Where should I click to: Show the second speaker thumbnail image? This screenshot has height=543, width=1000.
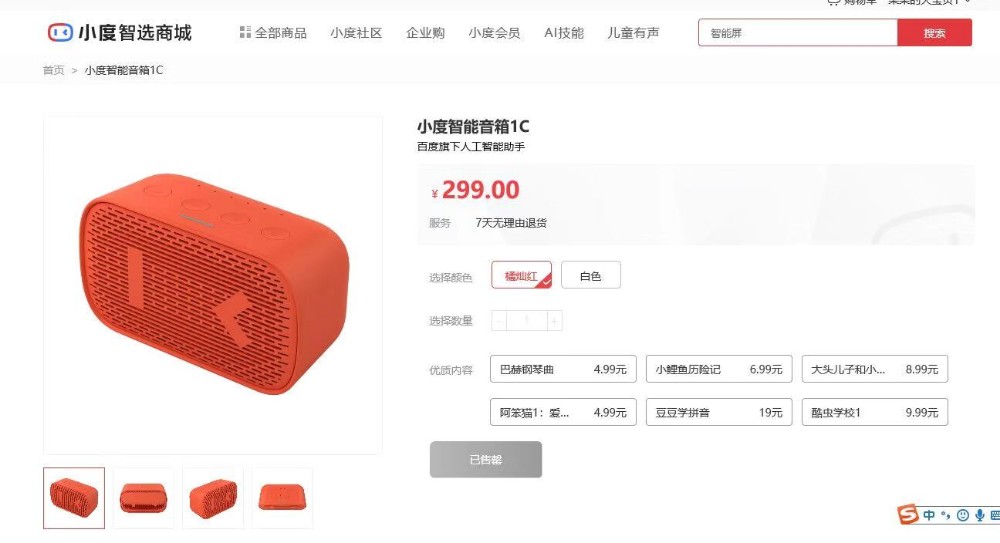point(143,498)
